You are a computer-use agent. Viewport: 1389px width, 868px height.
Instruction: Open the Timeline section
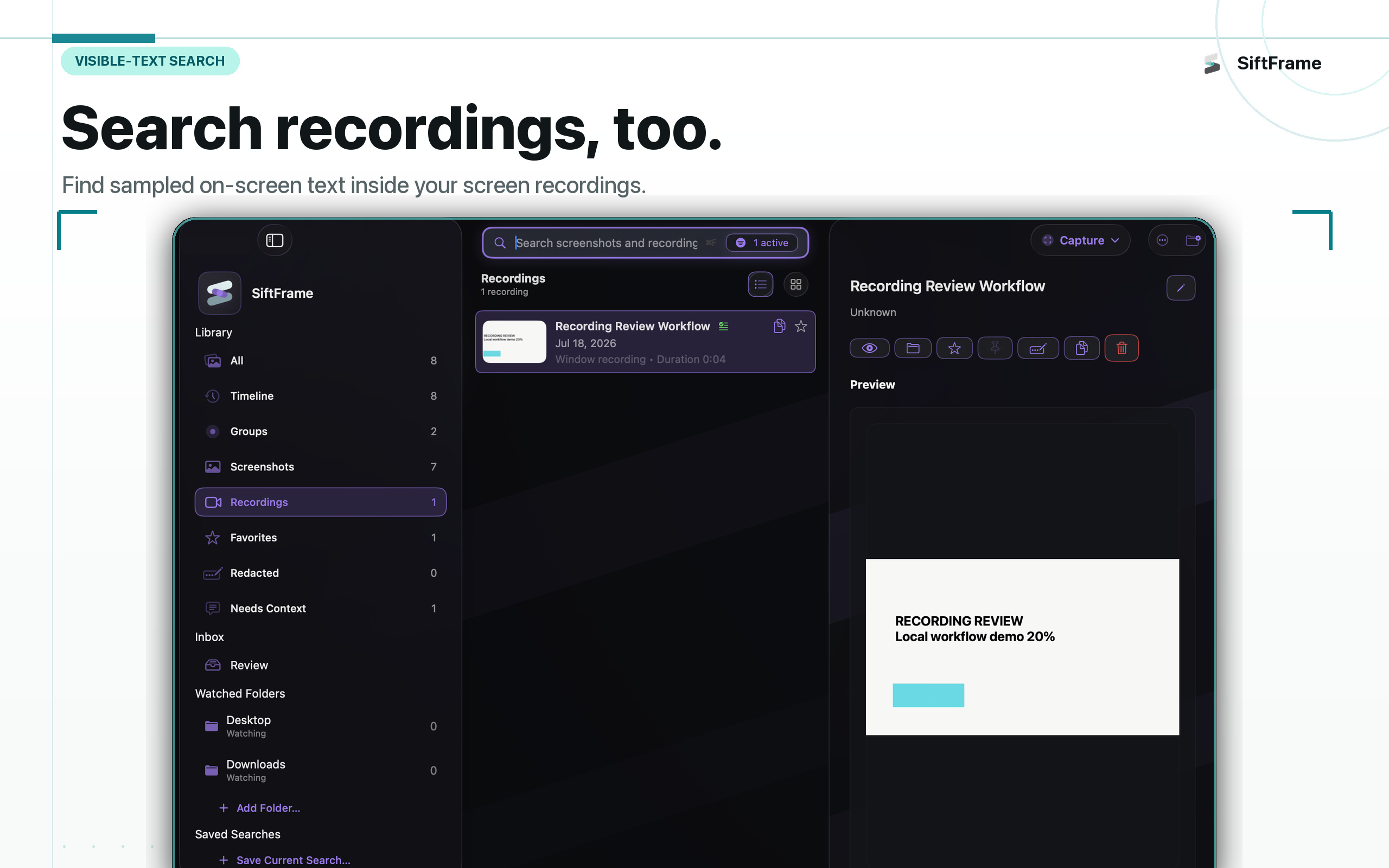(320, 396)
